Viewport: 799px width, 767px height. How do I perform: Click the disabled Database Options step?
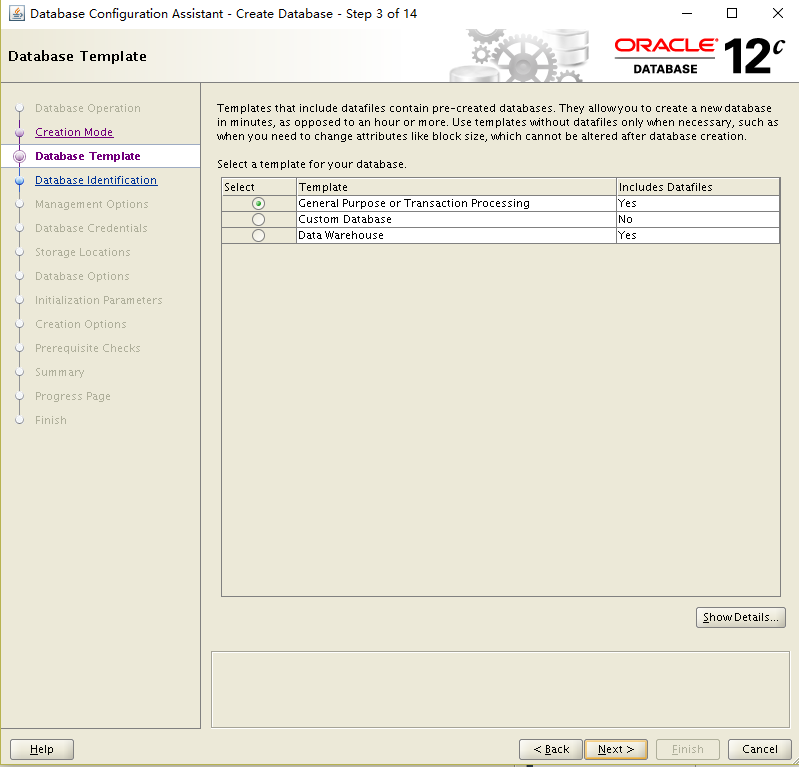click(82, 276)
